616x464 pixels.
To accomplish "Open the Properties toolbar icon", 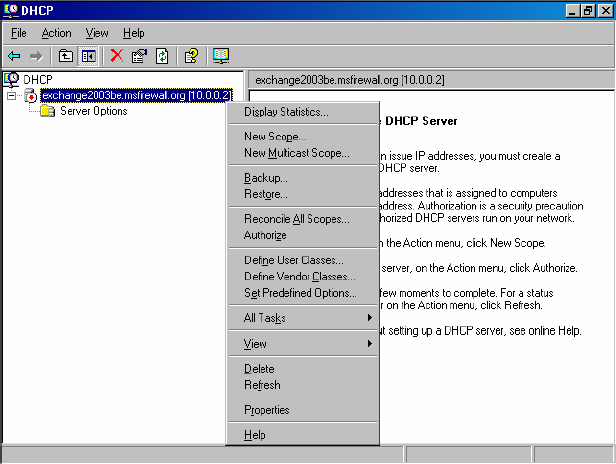I will 139,56.
